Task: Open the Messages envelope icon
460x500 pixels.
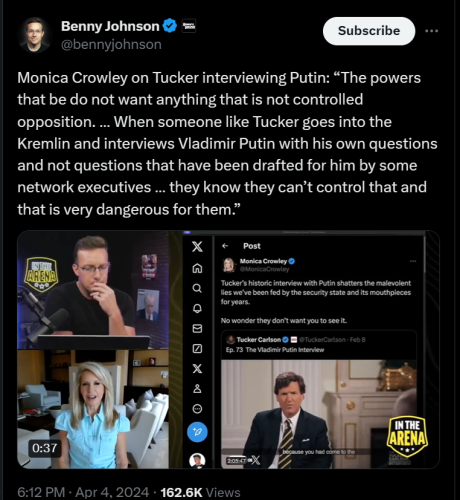Action: 197,329
